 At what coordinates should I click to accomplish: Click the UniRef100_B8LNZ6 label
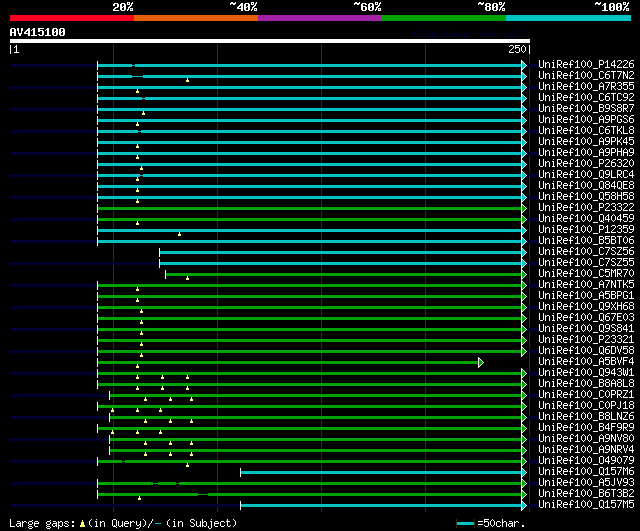586,417
